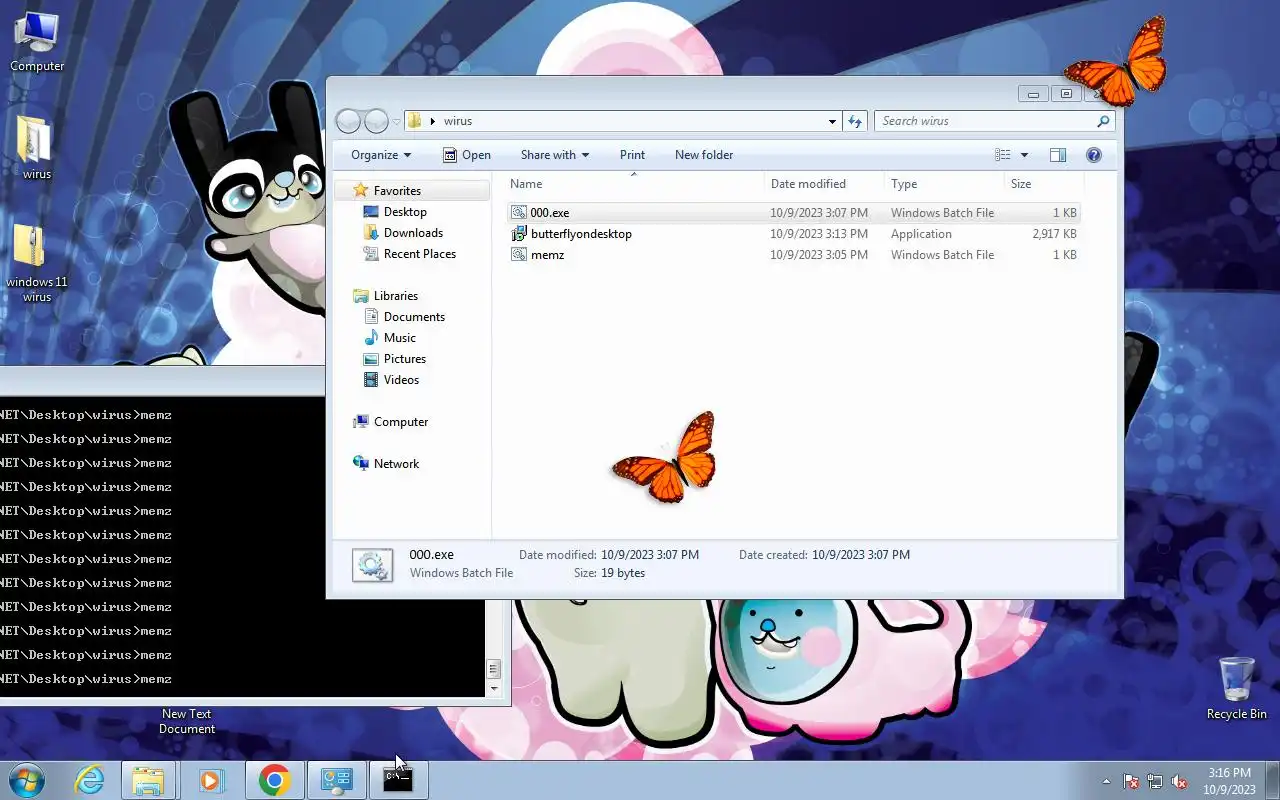The width and height of the screenshot is (1280, 800).
Task: Open the Pictures library
Action: click(404, 359)
